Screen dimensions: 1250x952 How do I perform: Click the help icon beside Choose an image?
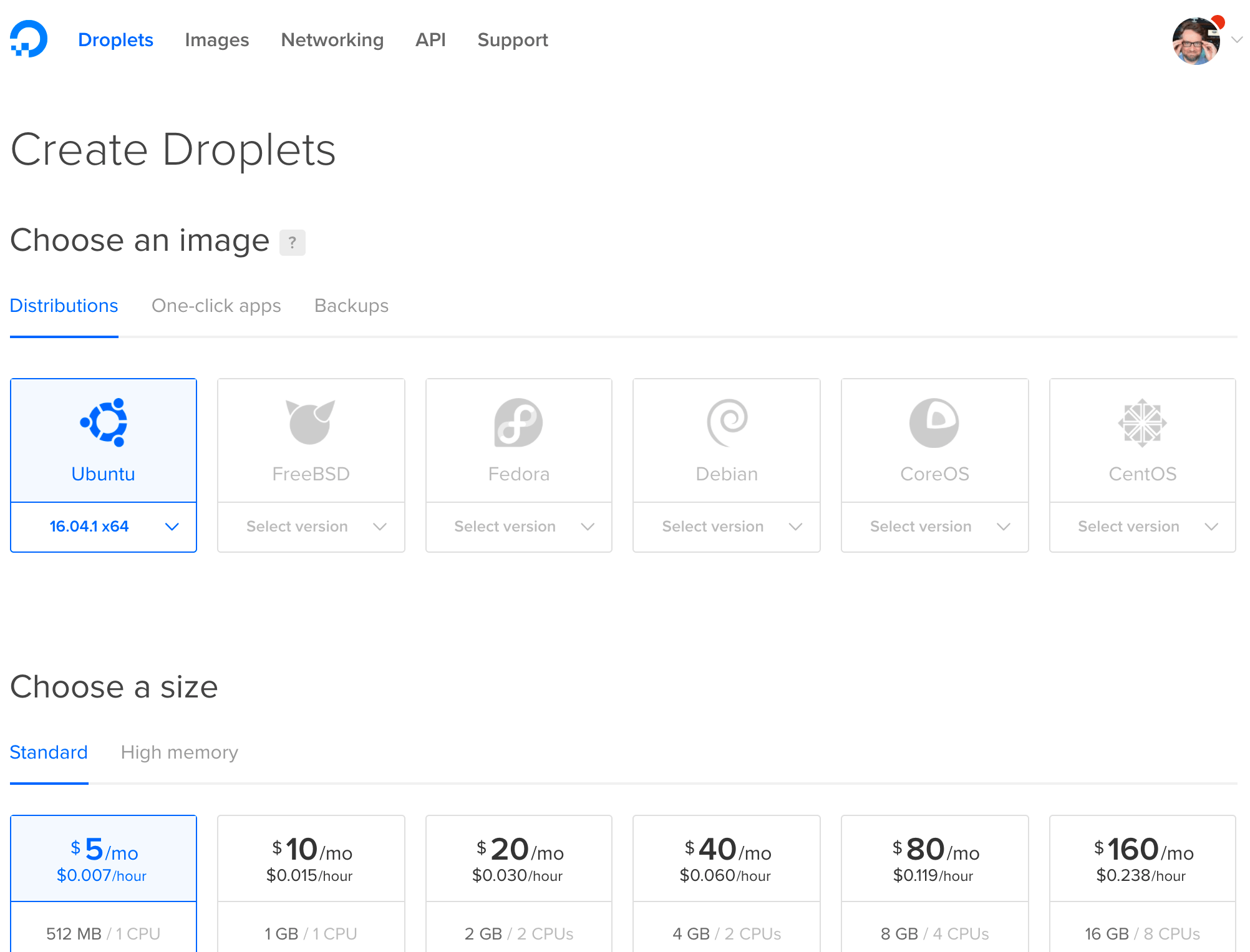[292, 243]
